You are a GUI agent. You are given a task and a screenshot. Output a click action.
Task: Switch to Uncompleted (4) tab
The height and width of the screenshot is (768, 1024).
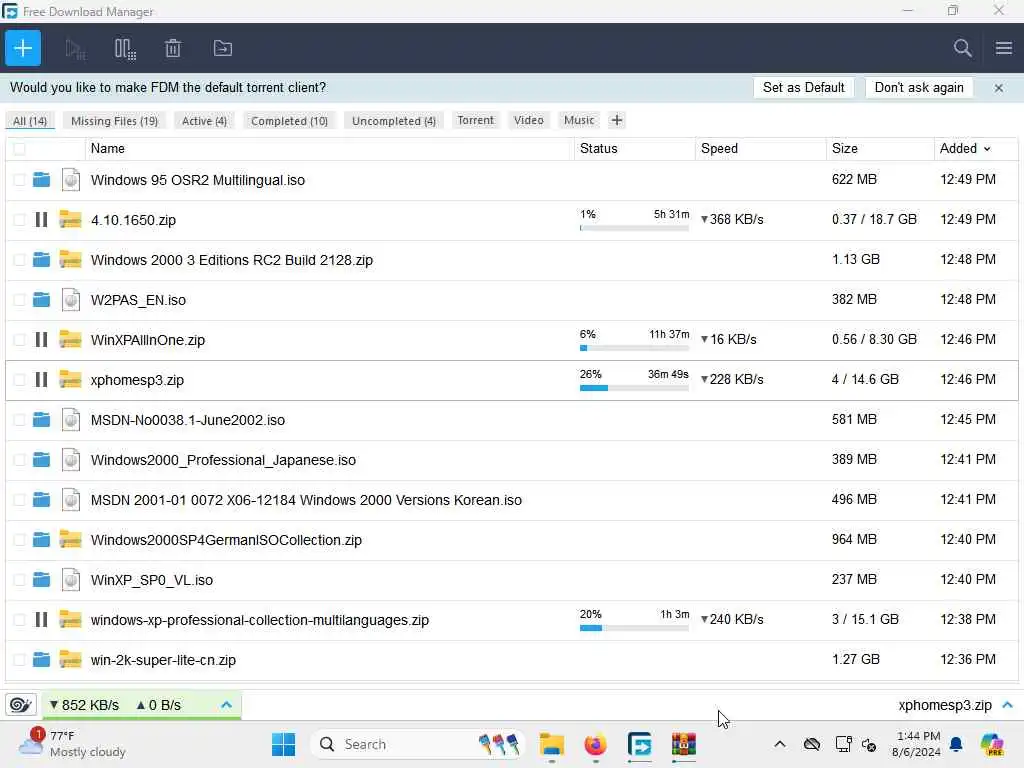pos(394,121)
